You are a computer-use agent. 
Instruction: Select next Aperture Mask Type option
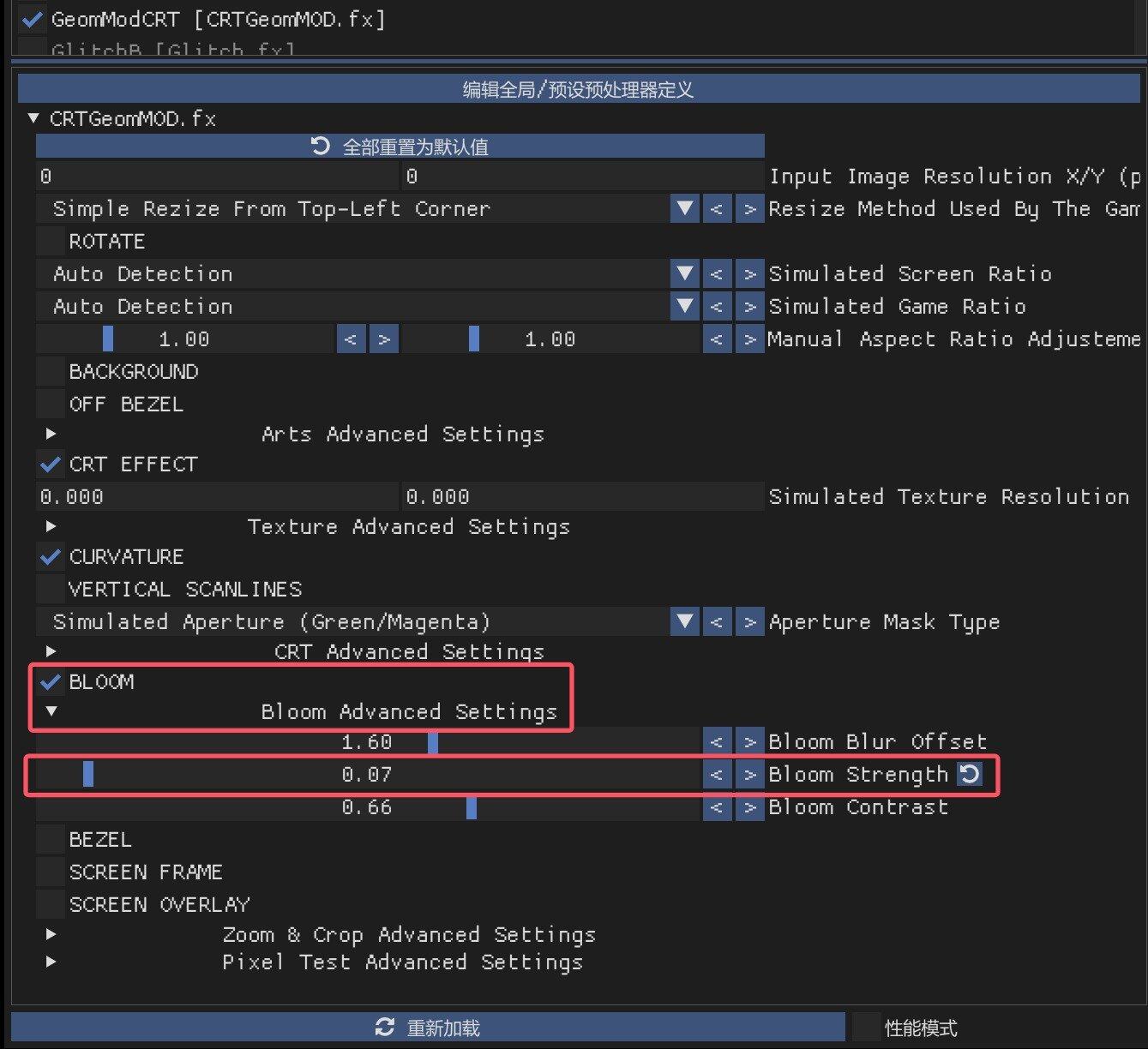coord(750,622)
